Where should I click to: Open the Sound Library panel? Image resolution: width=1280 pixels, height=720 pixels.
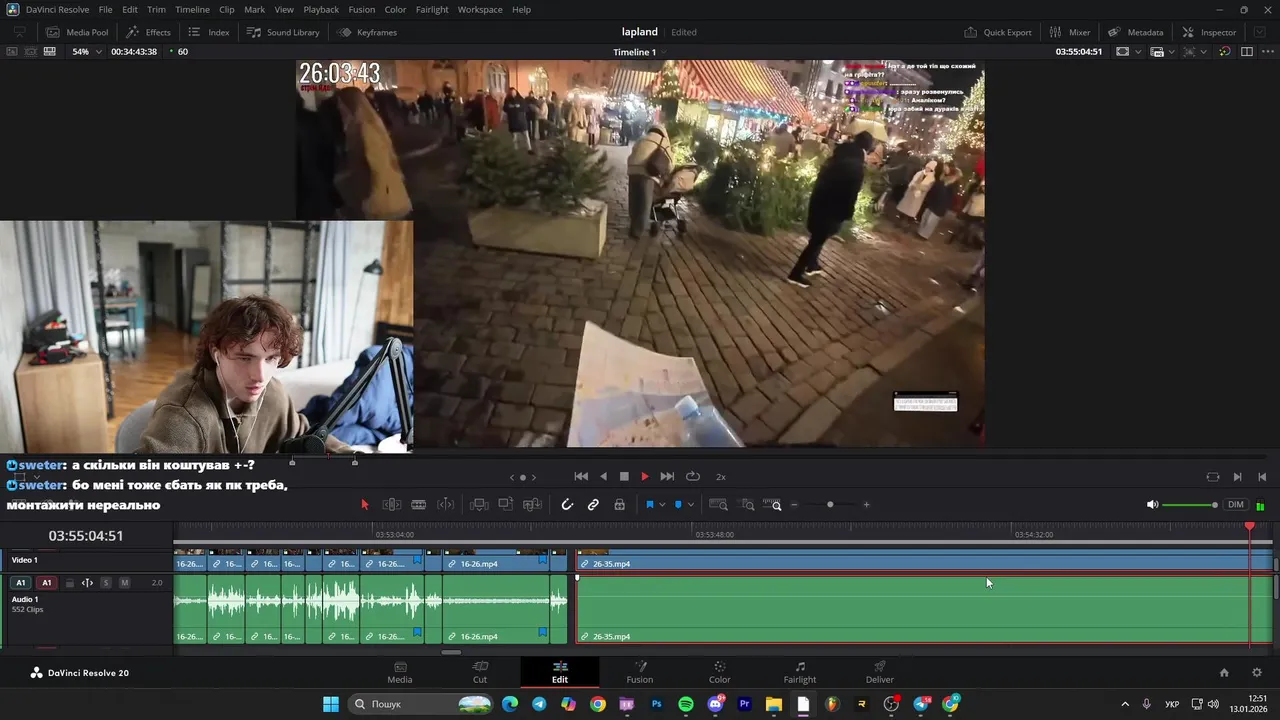[x=283, y=32]
